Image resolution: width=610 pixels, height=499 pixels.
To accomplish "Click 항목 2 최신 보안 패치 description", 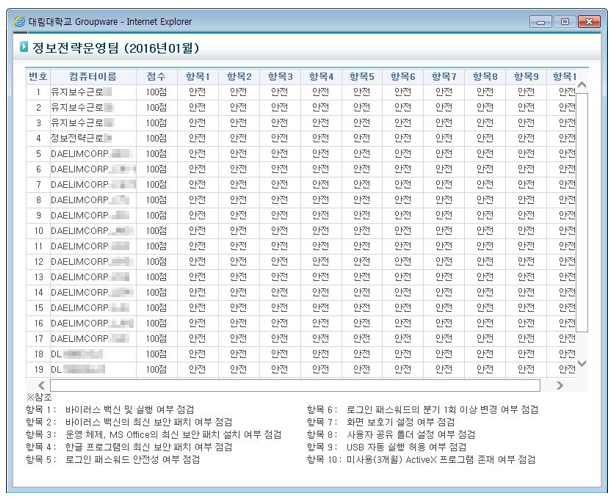I will coord(129,422).
